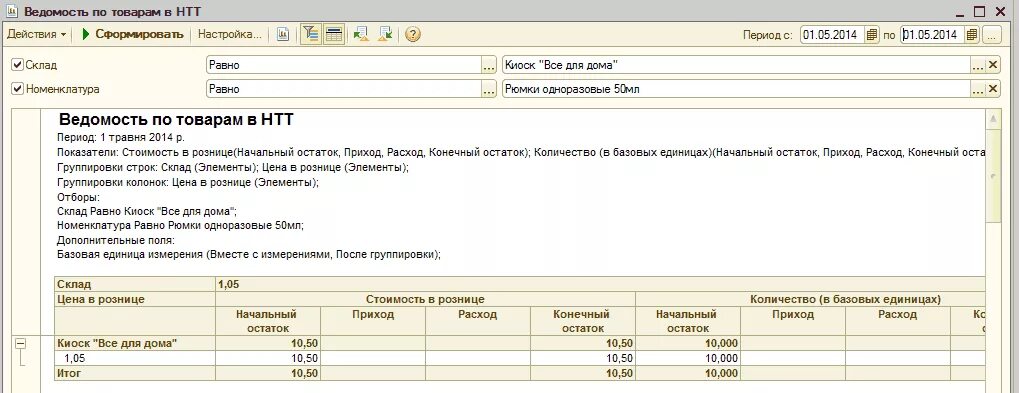This screenshot has width=1019, height=393.
Task: Open Склад comparison type selection ellipsis
Action: tap(489, 65)
